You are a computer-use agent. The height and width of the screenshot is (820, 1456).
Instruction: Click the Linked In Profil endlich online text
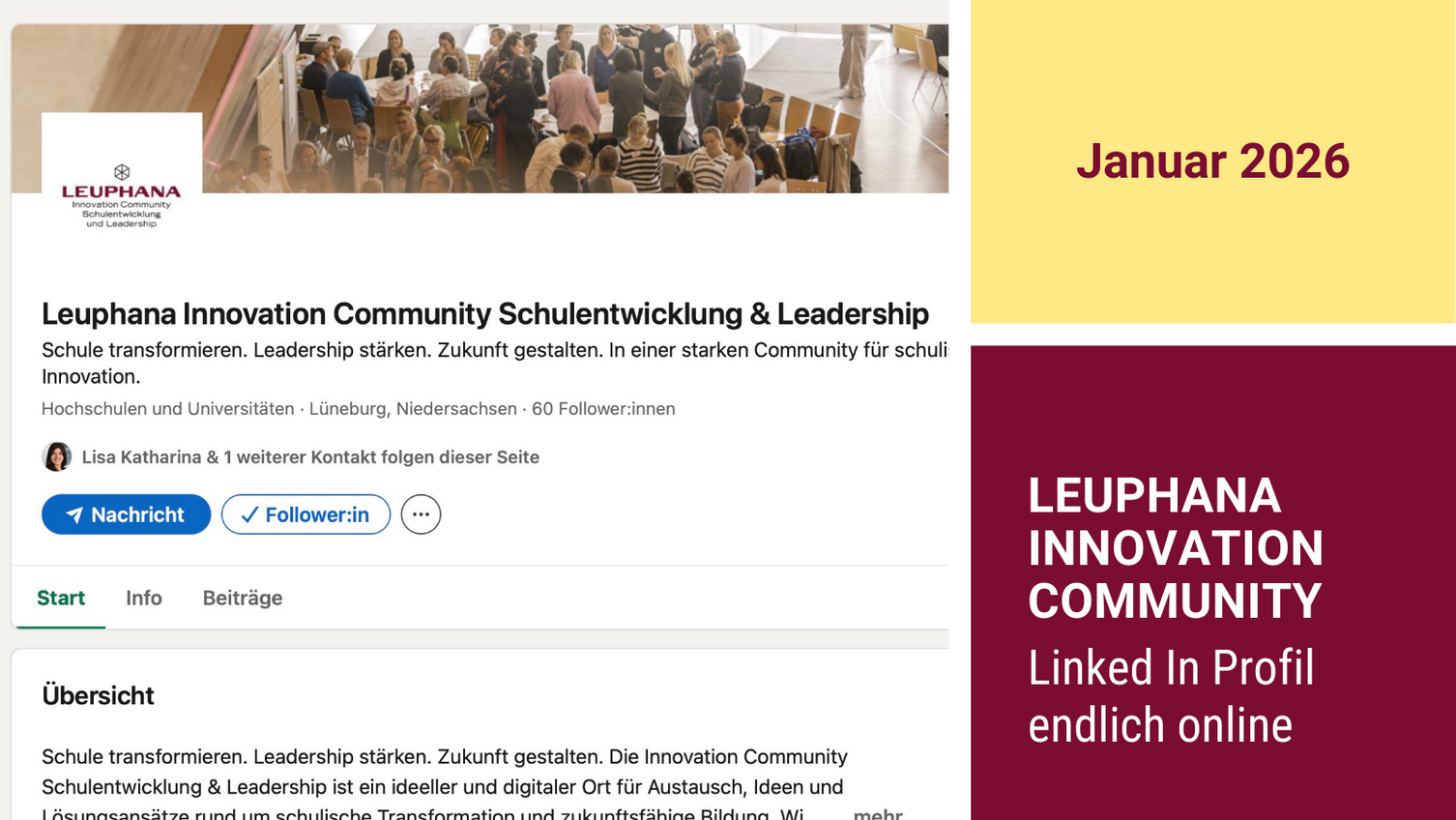(x=1171, y=696)
